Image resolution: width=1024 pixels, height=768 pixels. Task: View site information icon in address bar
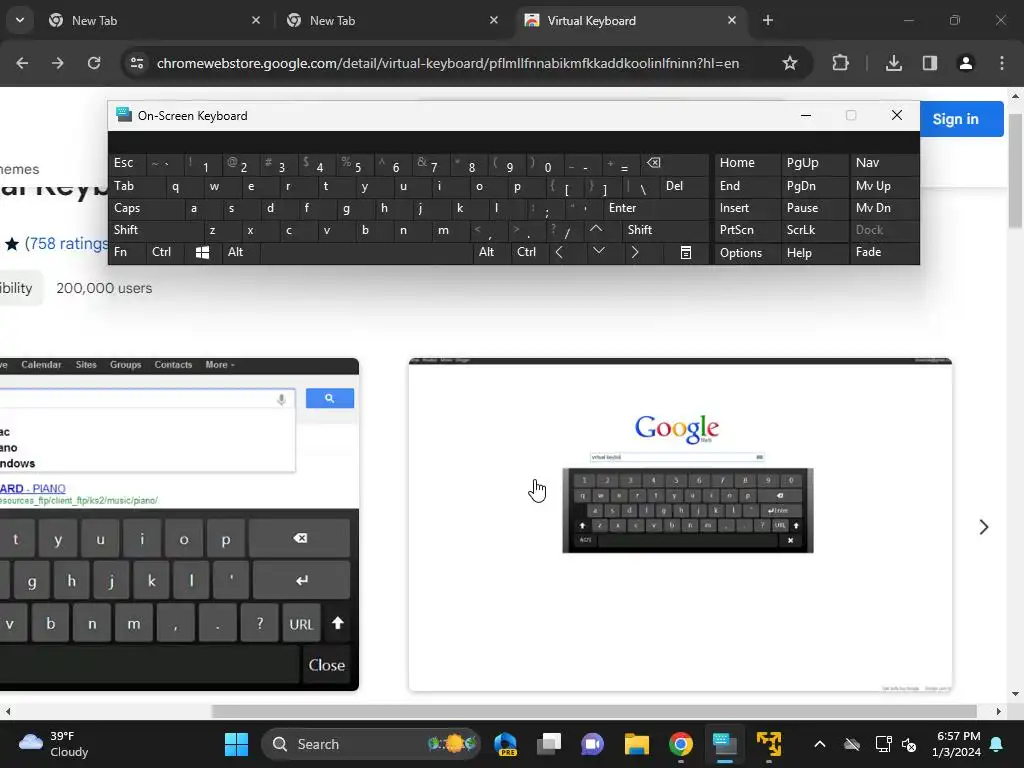point(137,63)
